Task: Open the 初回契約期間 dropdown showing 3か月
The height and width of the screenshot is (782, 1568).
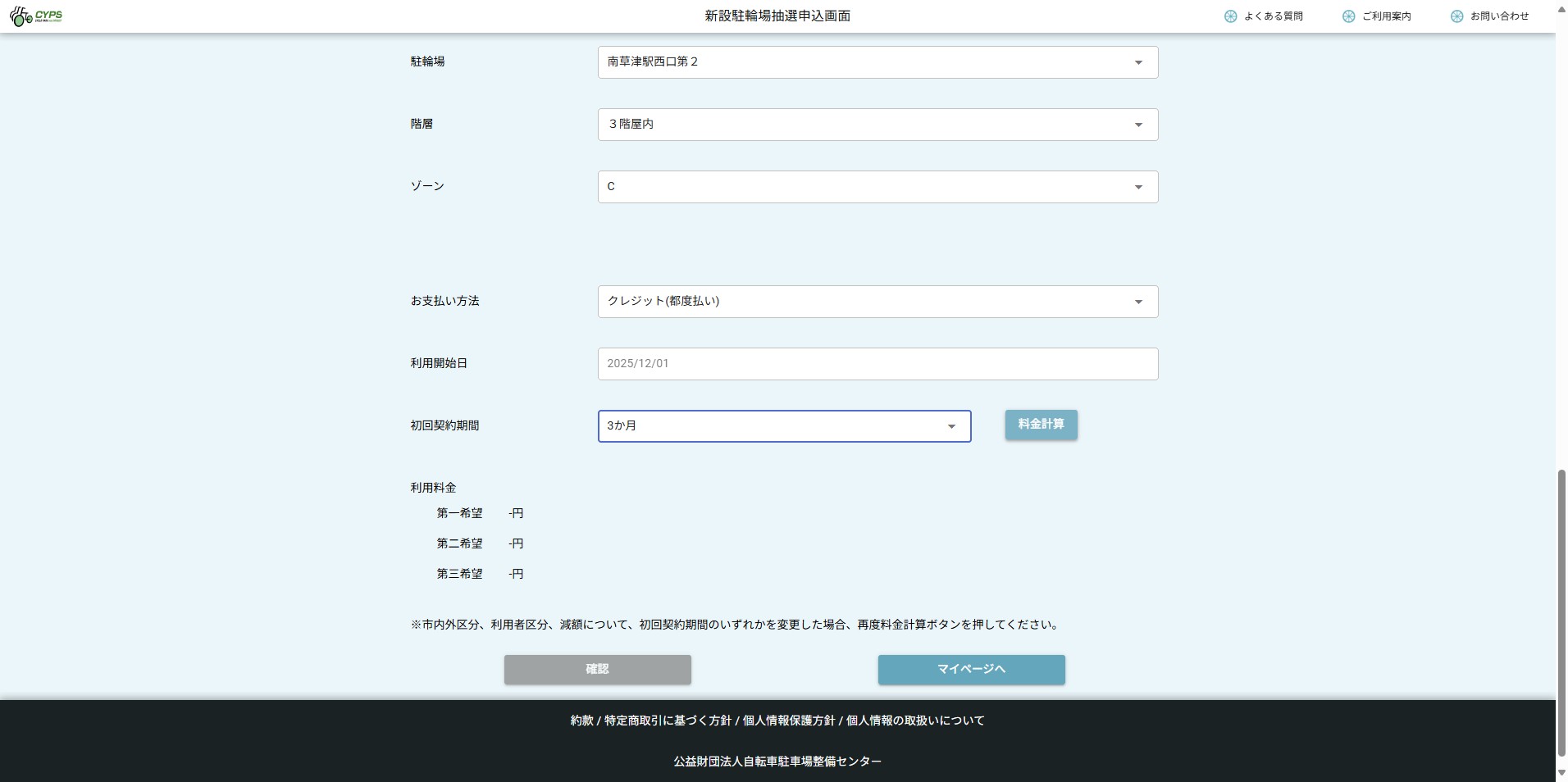Action: click(784, 426)
